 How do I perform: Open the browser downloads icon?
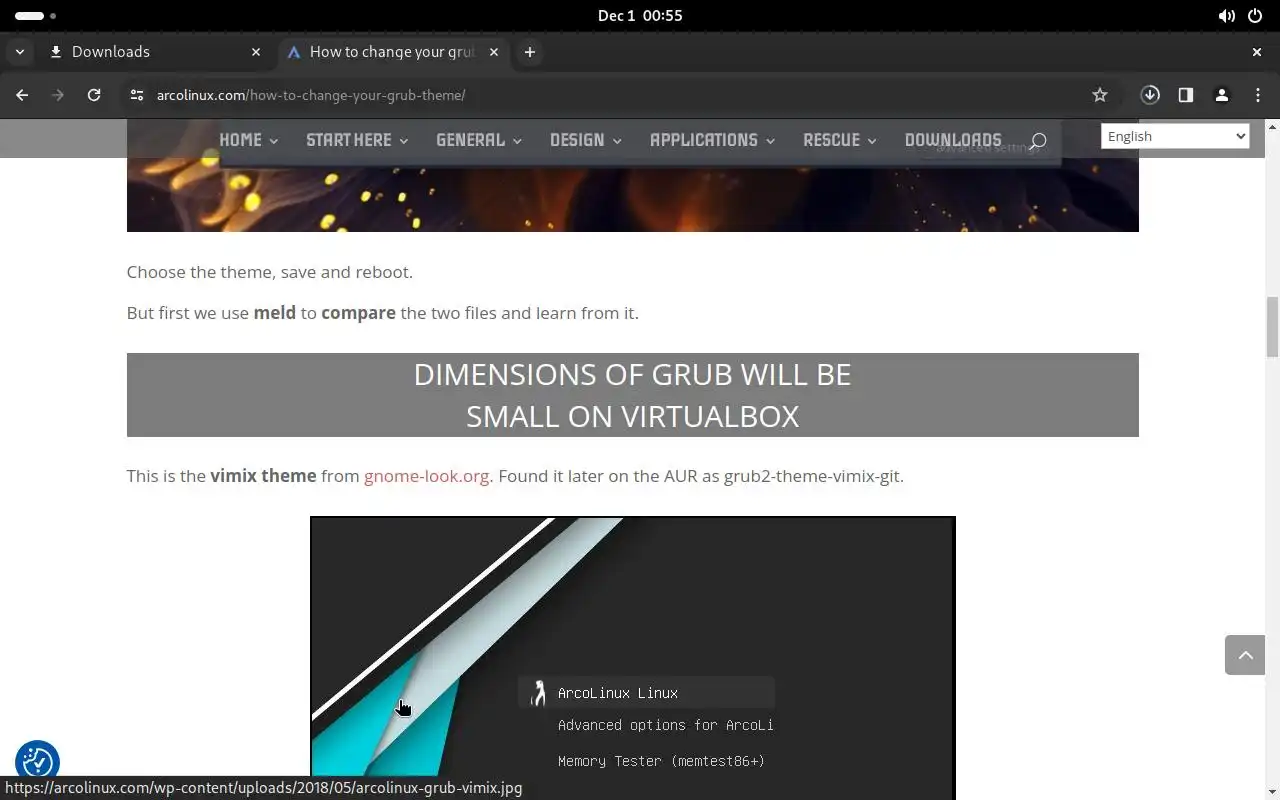click(x=1150, y=95)
